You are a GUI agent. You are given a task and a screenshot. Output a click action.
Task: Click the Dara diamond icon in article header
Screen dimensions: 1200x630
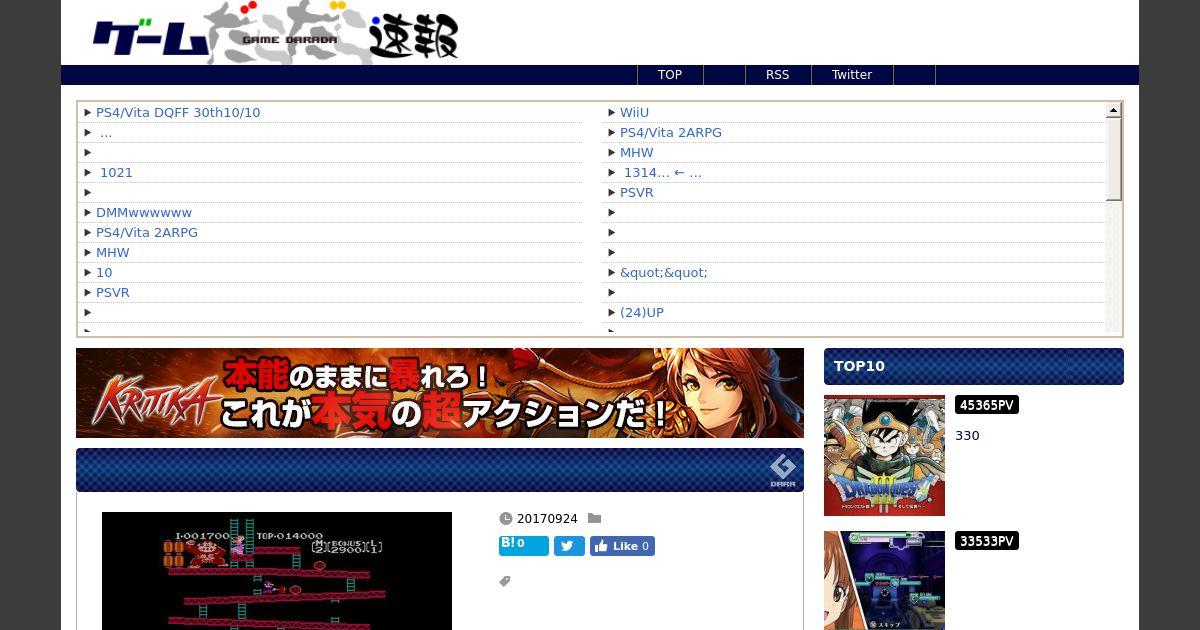[782, 470]
